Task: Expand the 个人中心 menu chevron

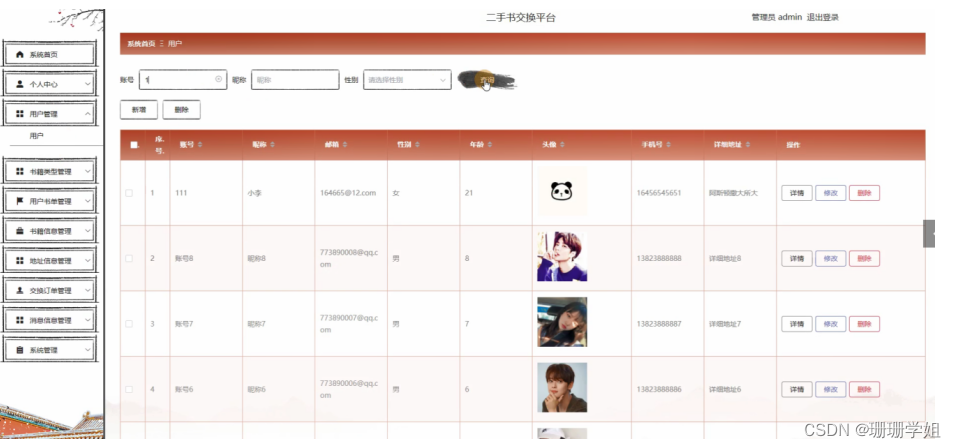Action: click(88, 84)
